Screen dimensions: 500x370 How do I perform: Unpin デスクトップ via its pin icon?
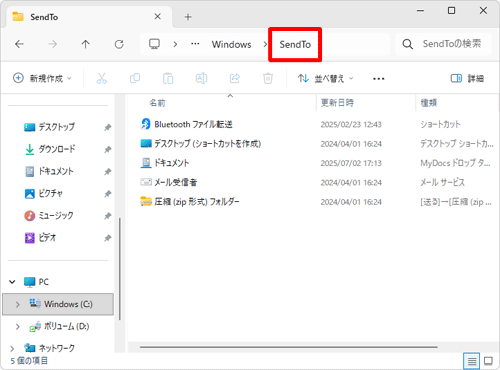107,127
